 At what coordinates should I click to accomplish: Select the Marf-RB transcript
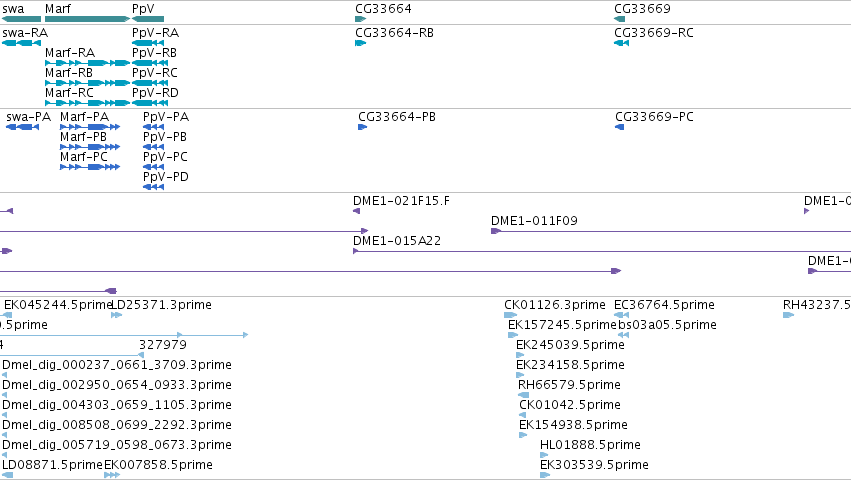coord(87,83)
